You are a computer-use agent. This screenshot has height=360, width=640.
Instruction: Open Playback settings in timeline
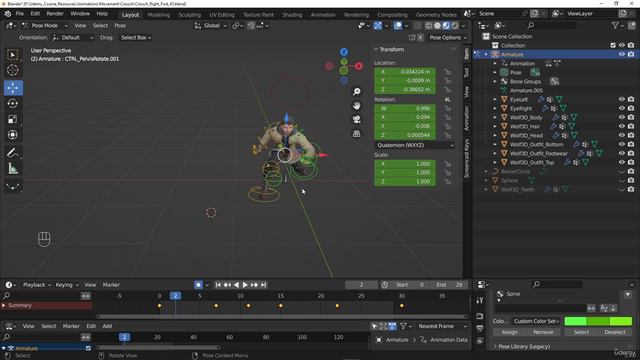pos(36,285)
